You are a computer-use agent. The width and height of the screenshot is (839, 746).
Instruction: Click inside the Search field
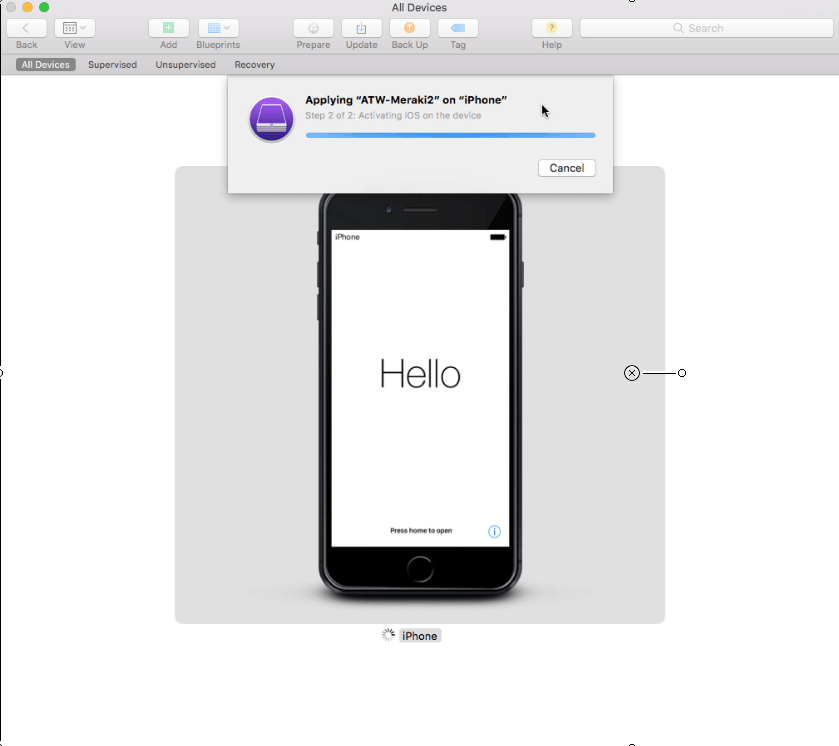(705, 27)
